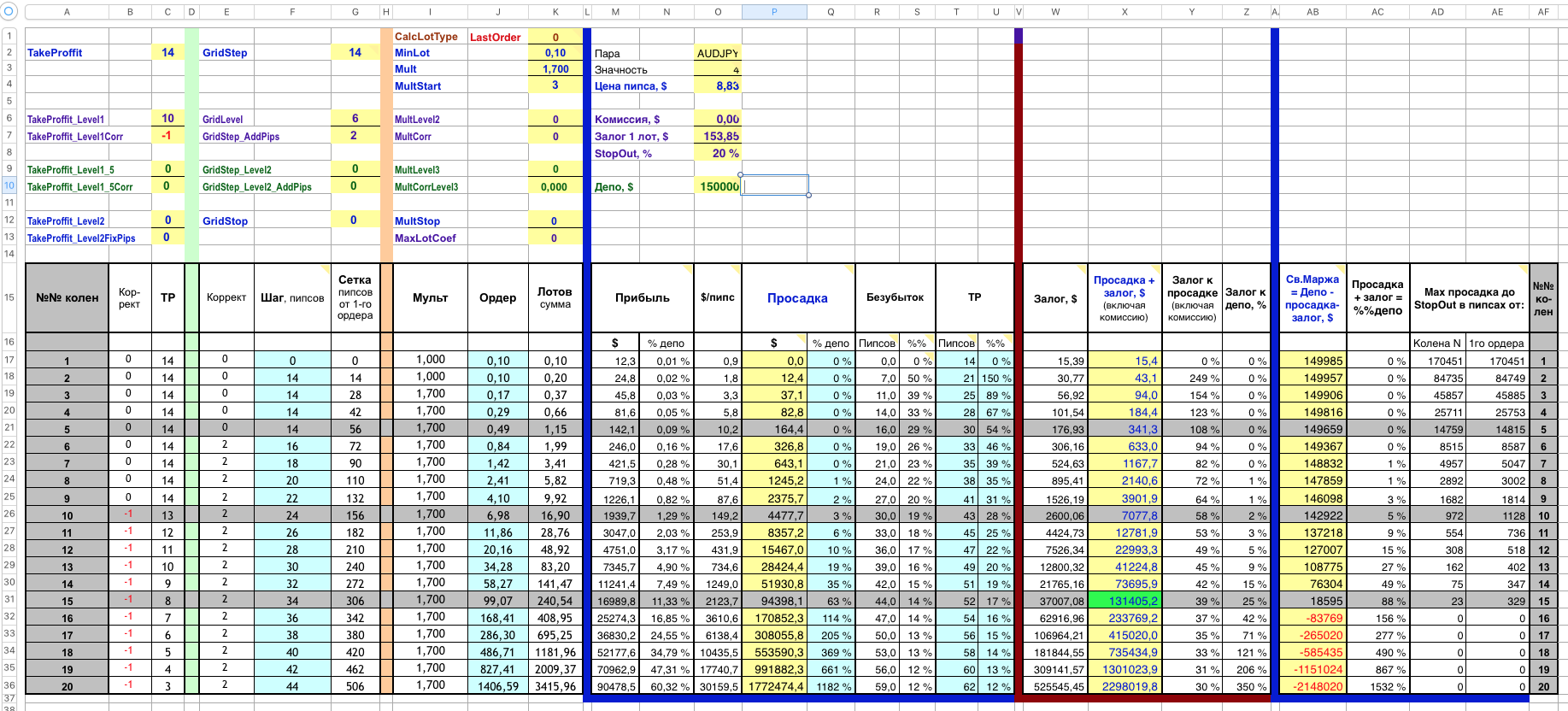Click the pip price value 8,83
The image size is (1568, 711).
(x=717, y=85)
